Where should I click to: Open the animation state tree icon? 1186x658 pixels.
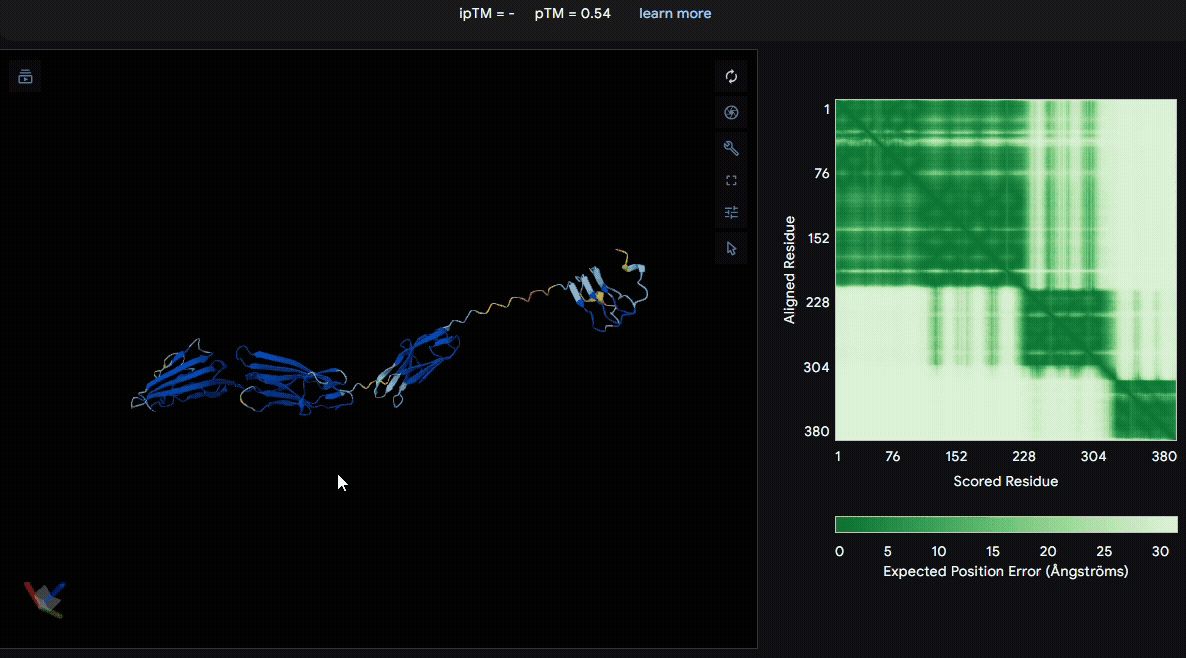[25, 76]
